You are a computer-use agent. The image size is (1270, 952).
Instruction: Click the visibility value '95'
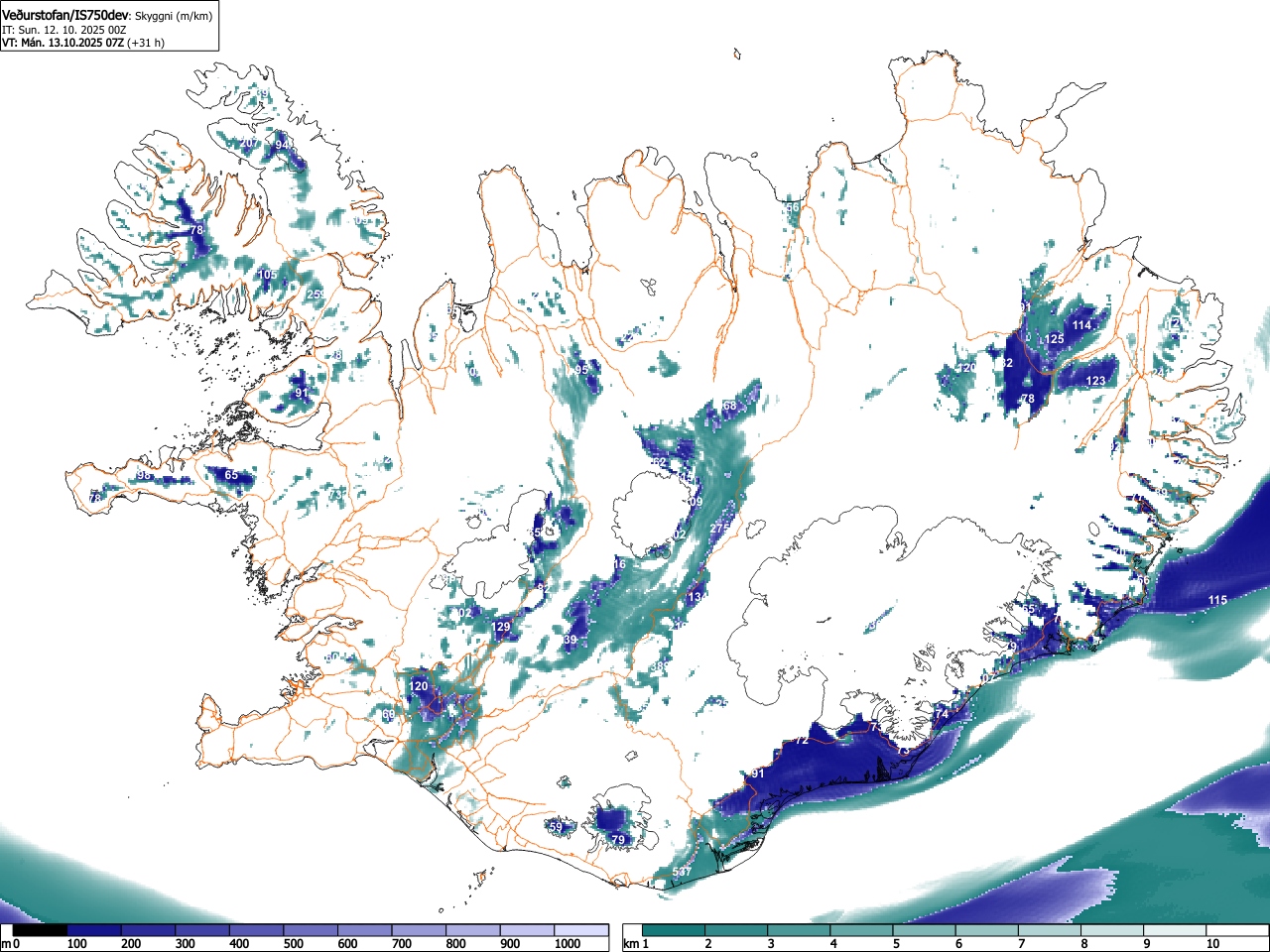pos(582,370)
